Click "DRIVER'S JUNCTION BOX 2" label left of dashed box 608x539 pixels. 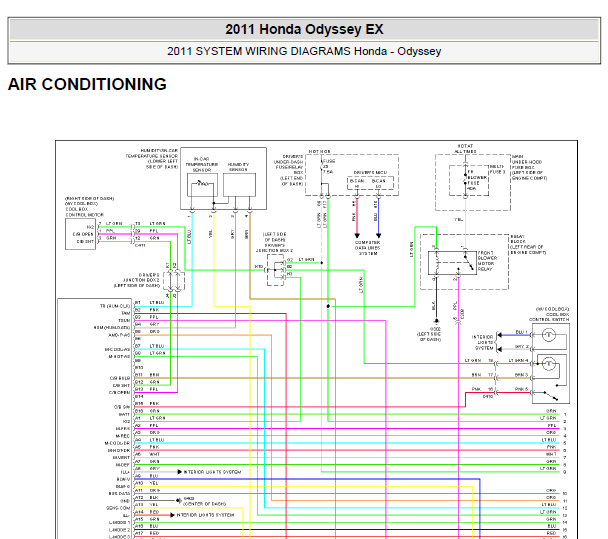(141, 280)
